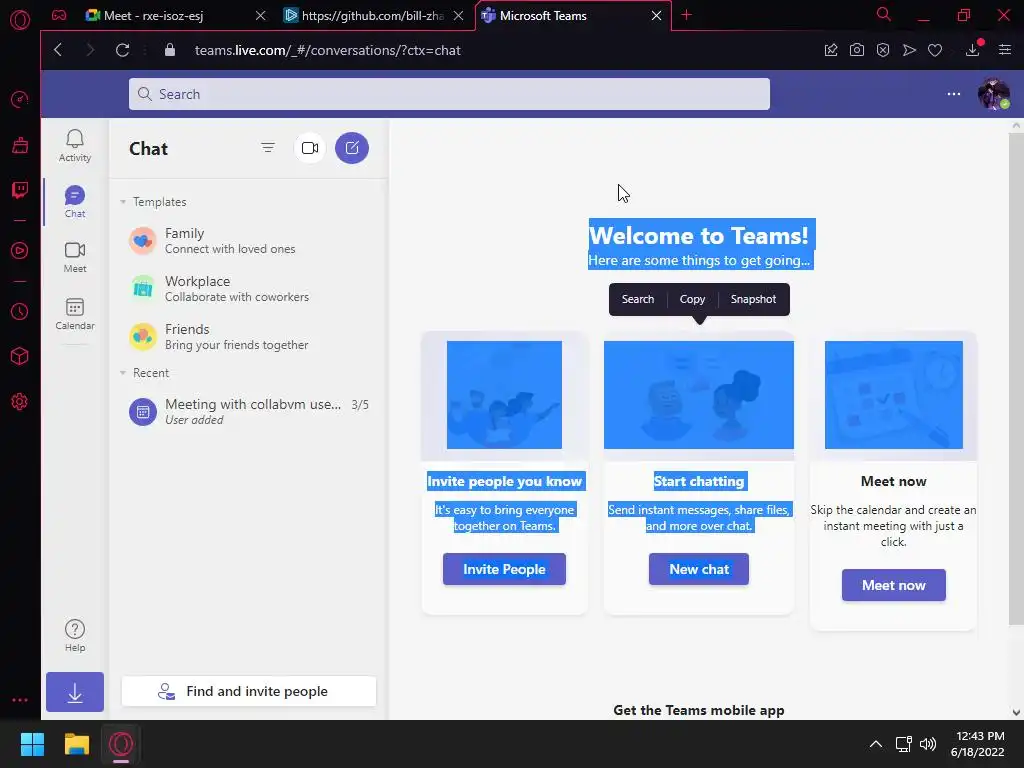Open the Meet camera icon in sidebar

coord(74,257)
